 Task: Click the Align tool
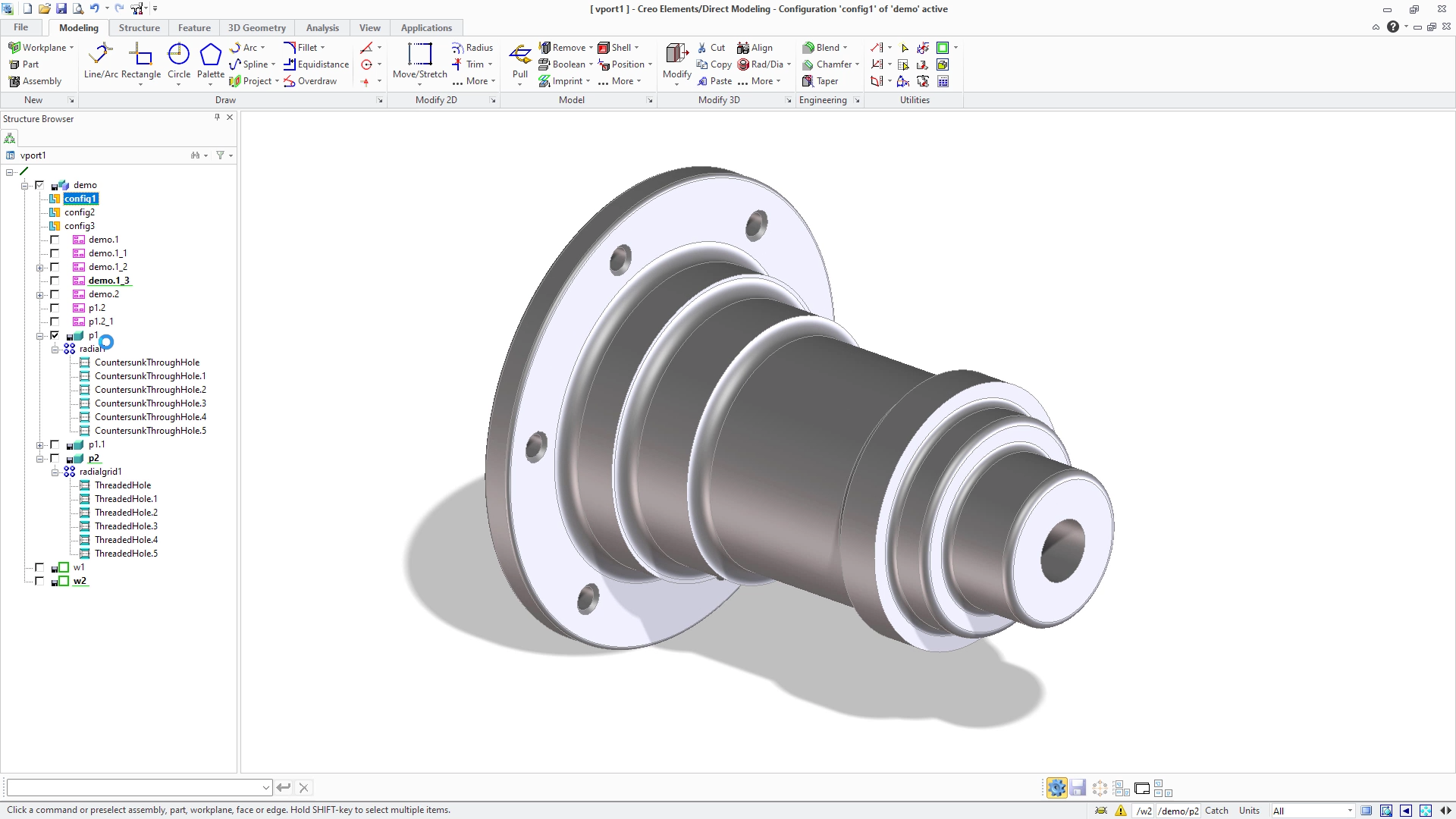point(755,47)
